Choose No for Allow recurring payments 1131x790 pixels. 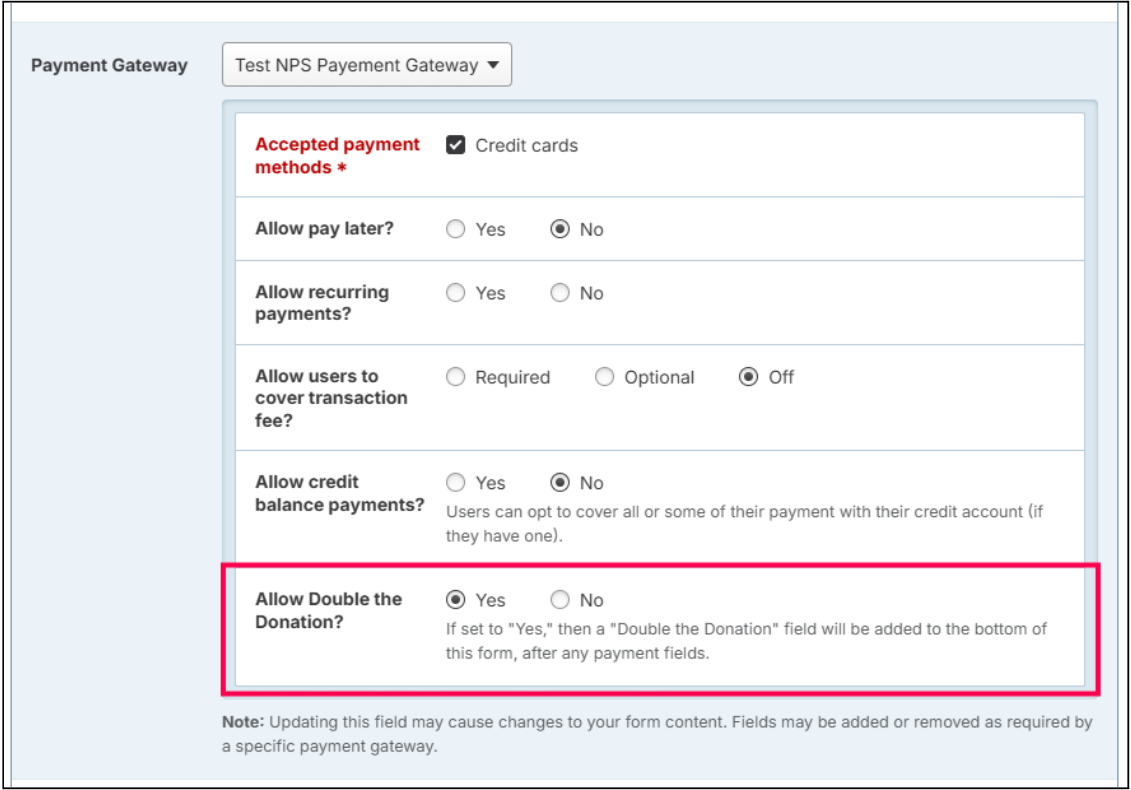[x=560, y=293]
